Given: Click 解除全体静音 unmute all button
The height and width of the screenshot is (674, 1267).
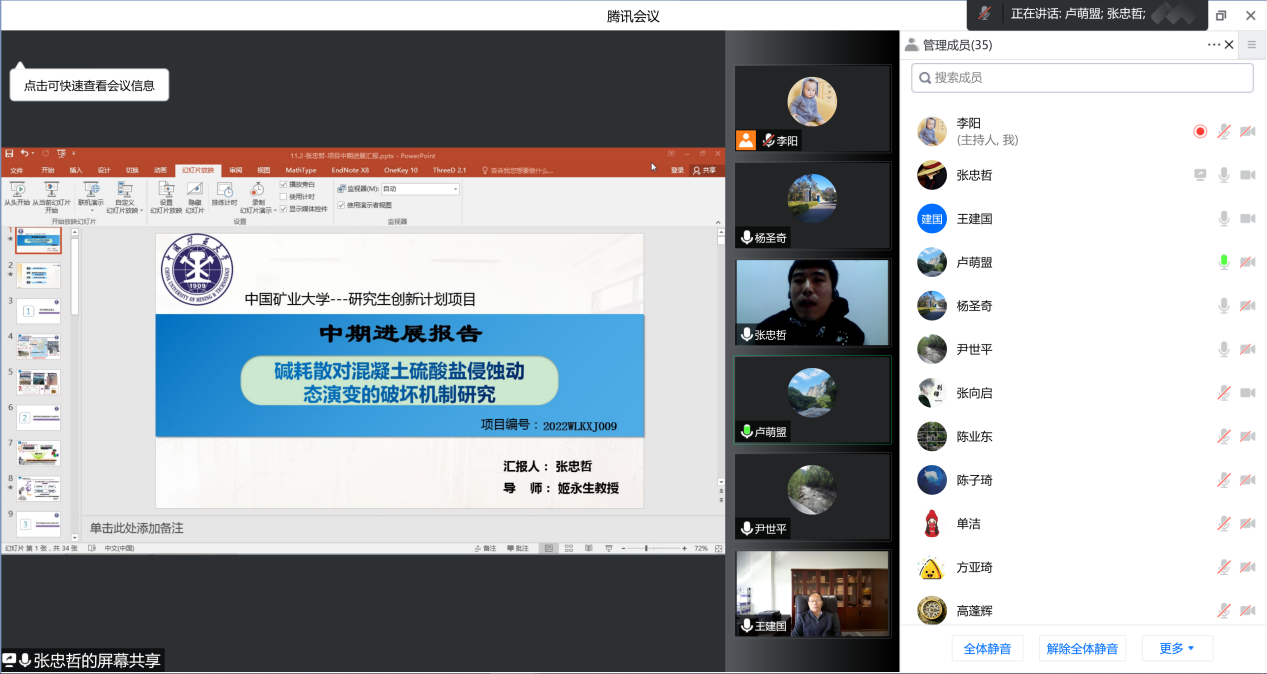Looking at the screenshot, I should coord(1082,648).
